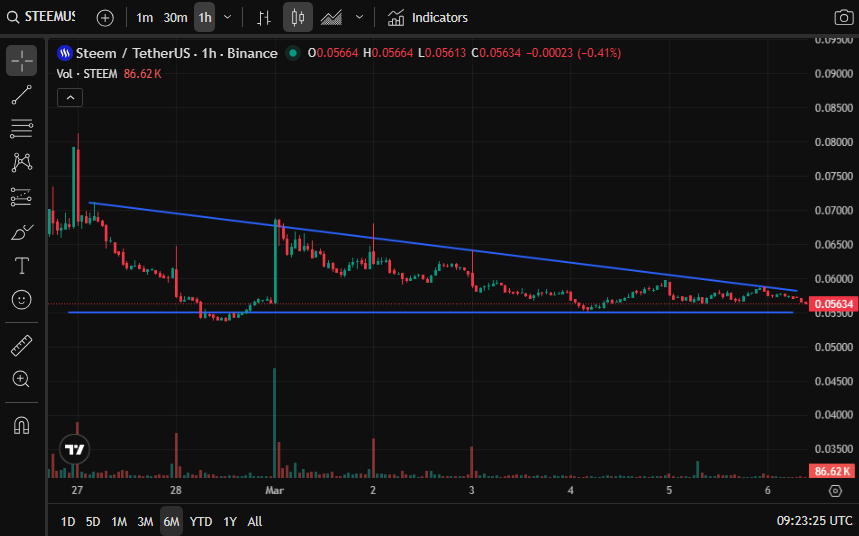Click the closing price C0.05634 value
This screenshot has width=859, height=536.
[496, 53]
